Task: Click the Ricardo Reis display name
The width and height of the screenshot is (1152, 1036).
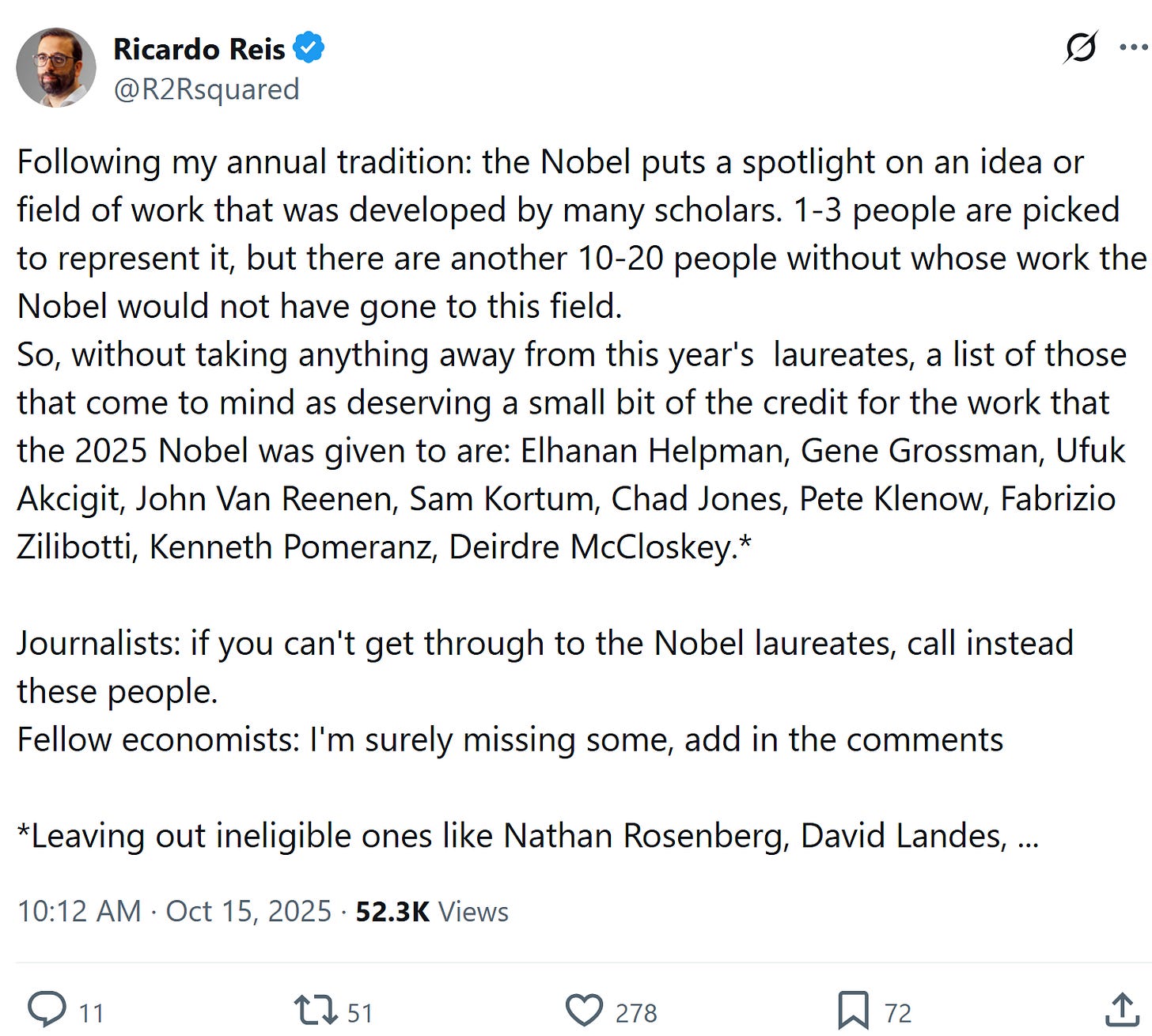Action: [x=199, y=49]
